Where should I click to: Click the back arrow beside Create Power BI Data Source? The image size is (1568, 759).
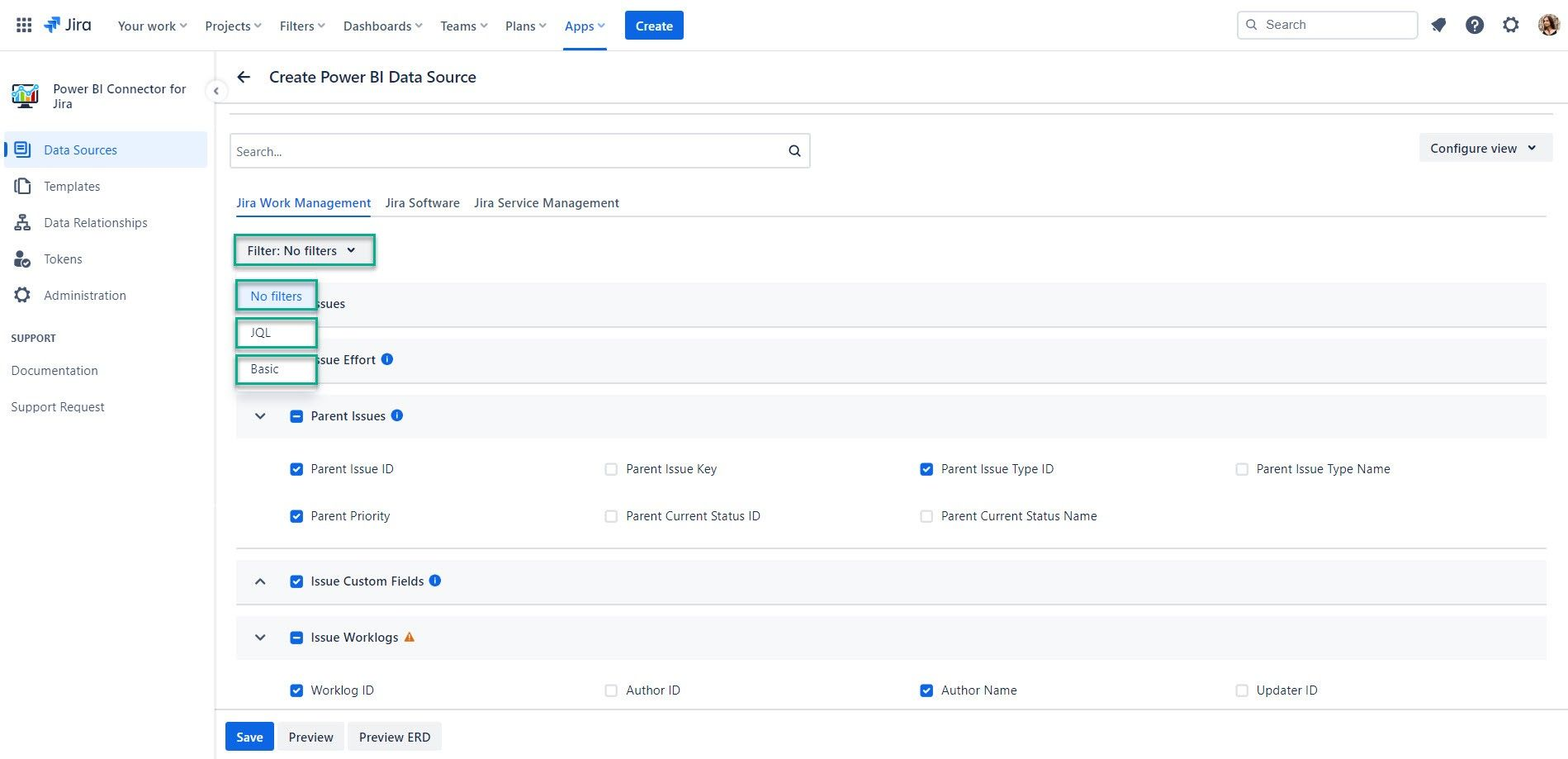pyautogui.click(x=244, y=77)
